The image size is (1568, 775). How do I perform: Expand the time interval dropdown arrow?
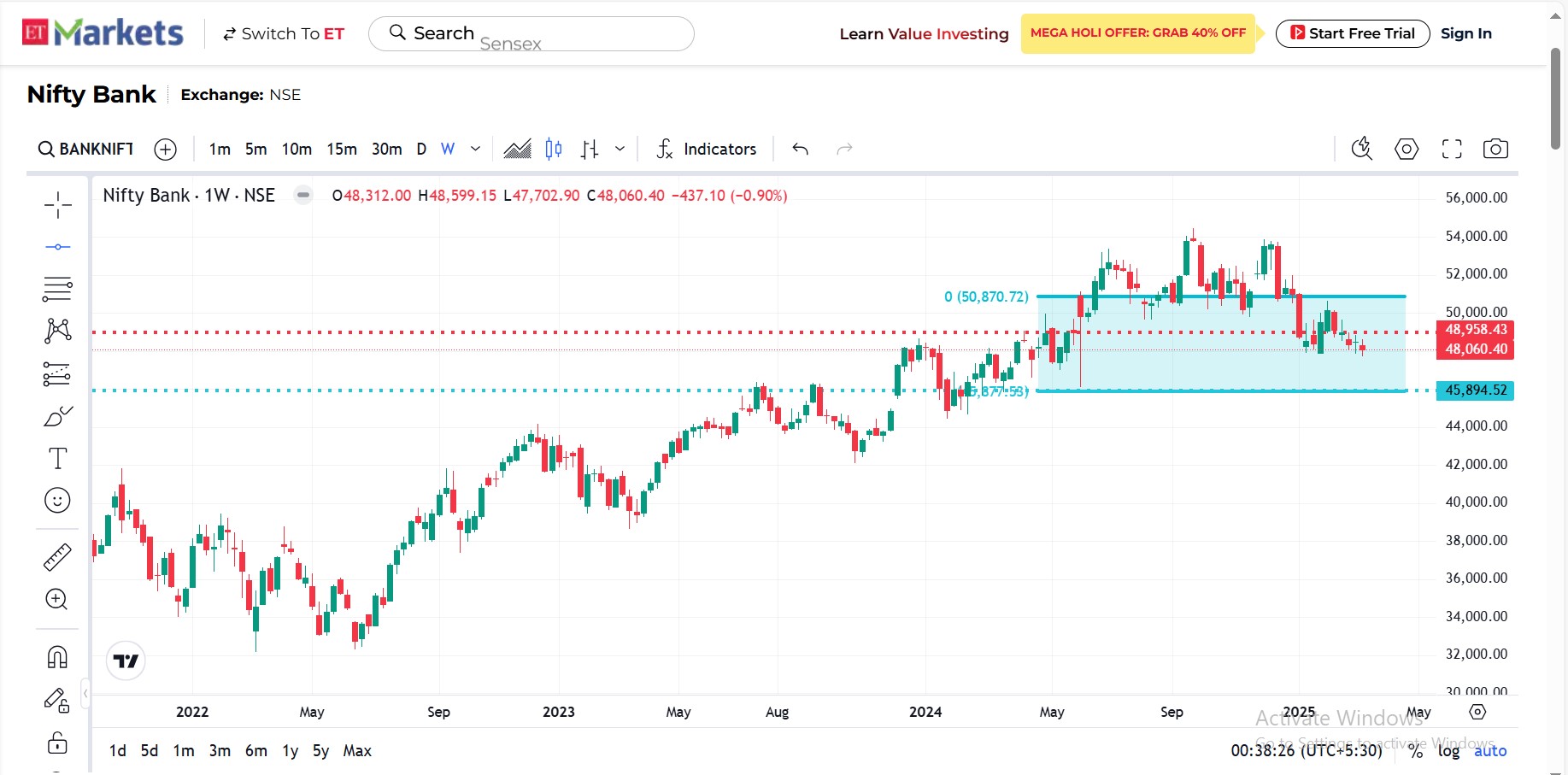(x=476, y=149)
